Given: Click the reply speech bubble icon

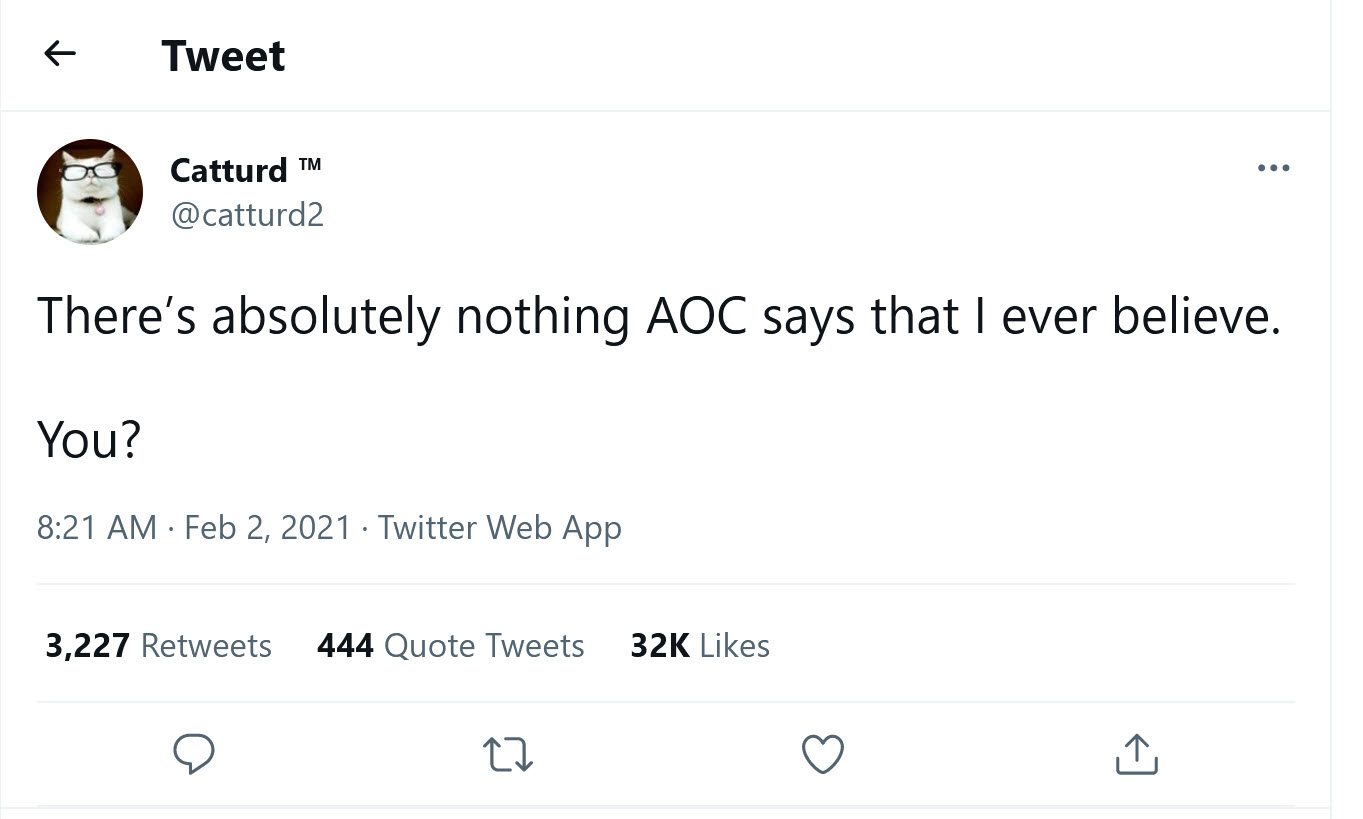Looking at the screenshot, I should (195, 755).
